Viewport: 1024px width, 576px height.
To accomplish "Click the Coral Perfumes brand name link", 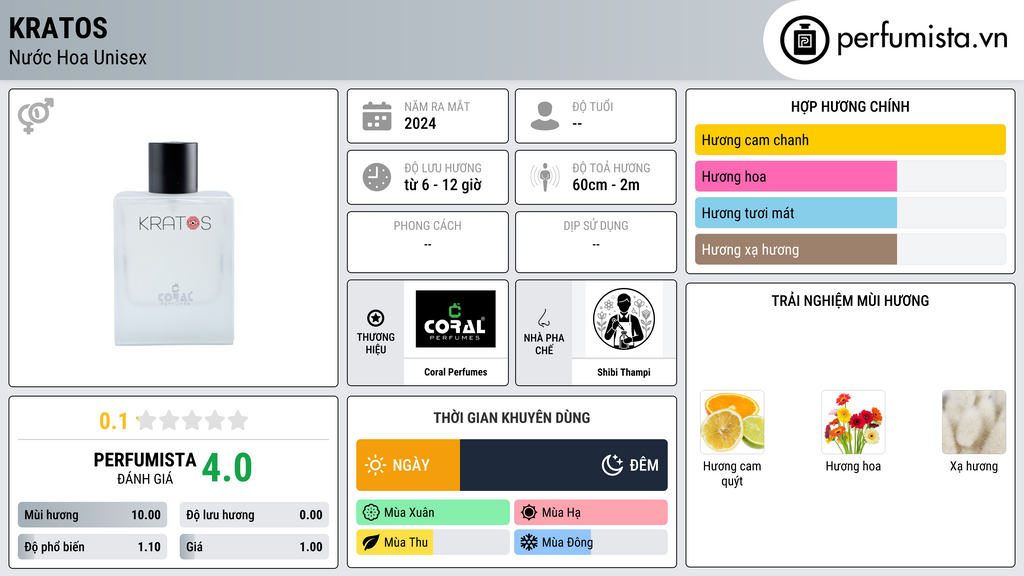I will pyautogui.click(x=455, y=372).
